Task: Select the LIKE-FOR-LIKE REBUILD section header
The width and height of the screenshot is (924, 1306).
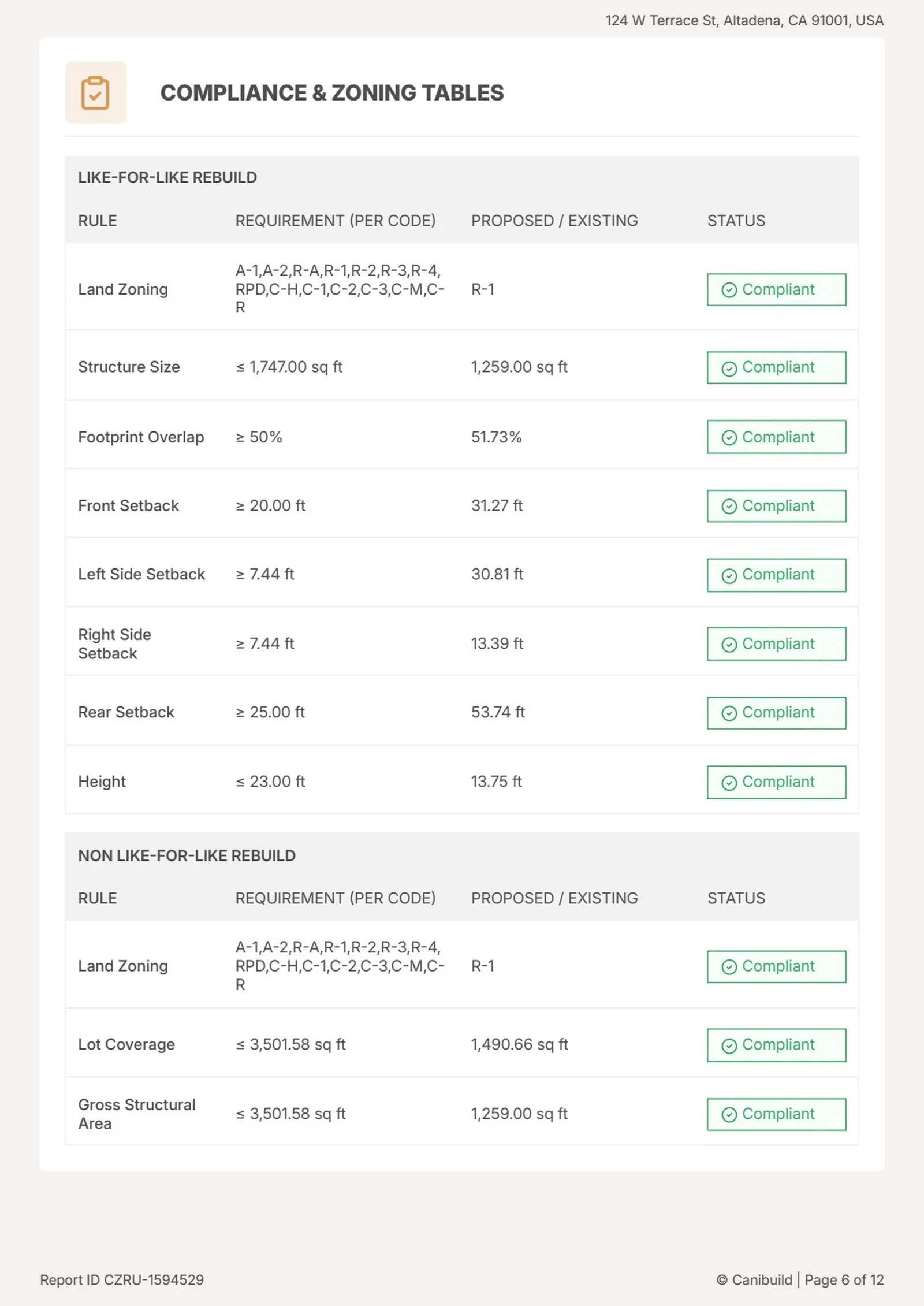Action: click(x=167, y=177)
